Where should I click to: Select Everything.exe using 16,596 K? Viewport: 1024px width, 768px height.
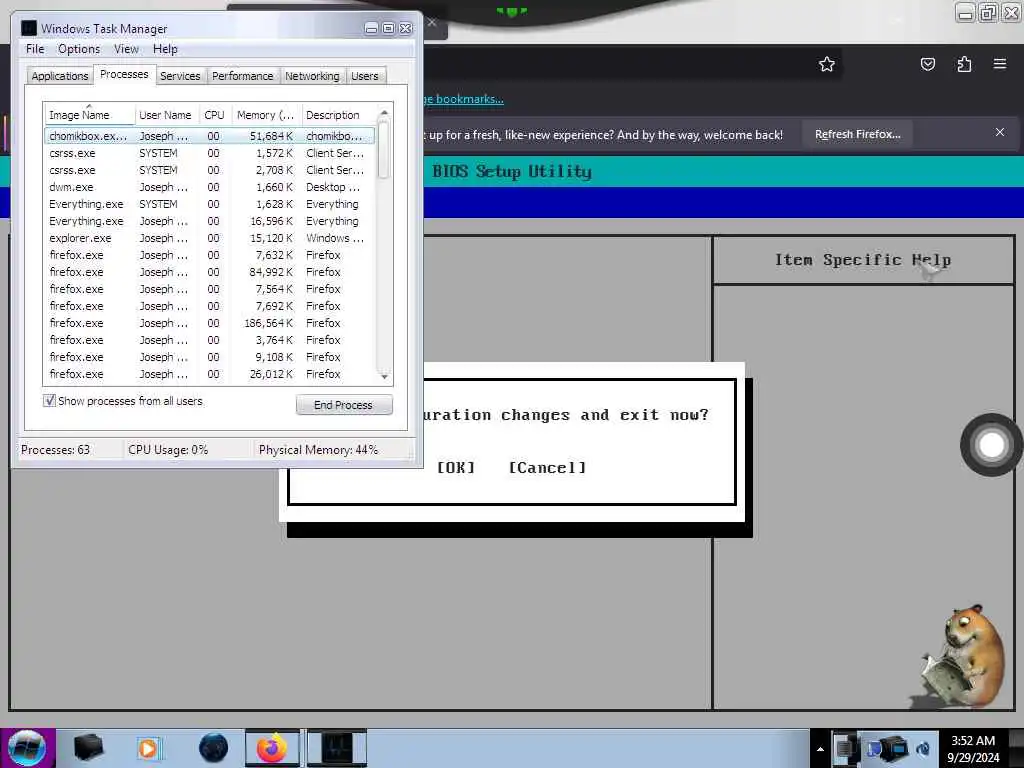[210, 221]
